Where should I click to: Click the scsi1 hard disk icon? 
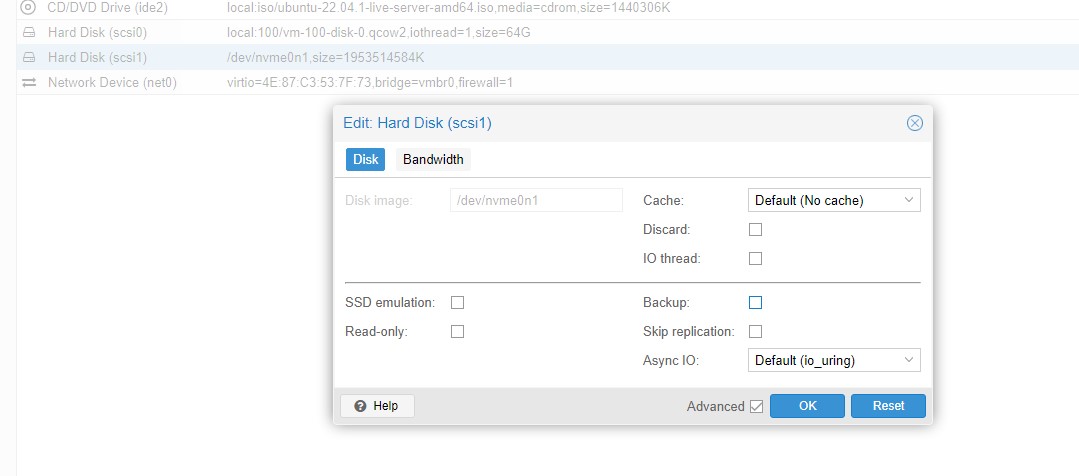(28, 57)
